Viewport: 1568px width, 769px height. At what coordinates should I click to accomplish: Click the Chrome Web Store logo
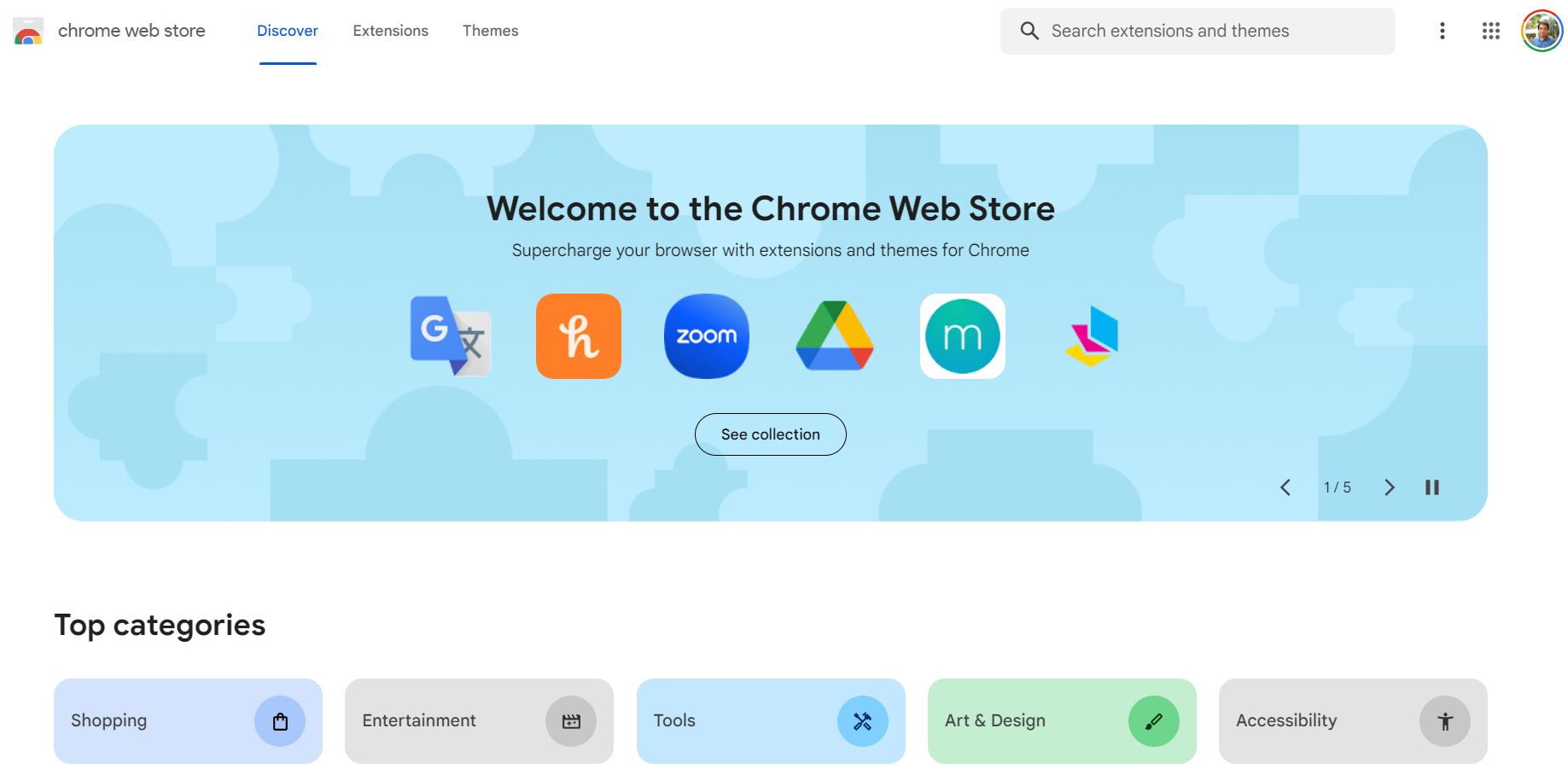tap(28, 32)
